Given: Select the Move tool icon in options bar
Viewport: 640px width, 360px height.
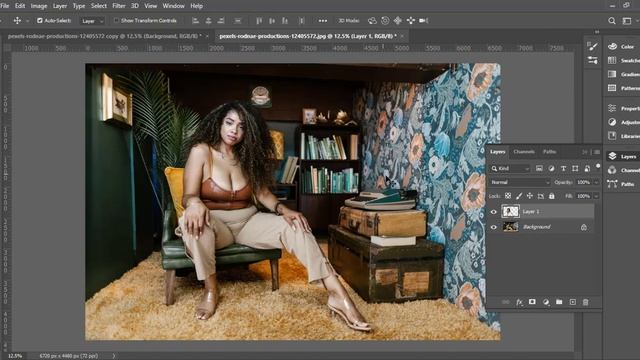Looking at the screenshot, I should coord(17,20).
